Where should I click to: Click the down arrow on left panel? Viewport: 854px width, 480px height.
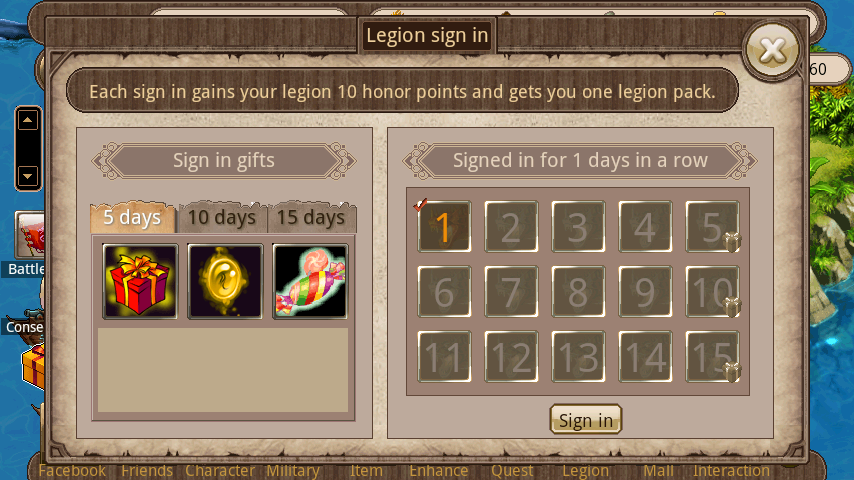coord(28,176)
